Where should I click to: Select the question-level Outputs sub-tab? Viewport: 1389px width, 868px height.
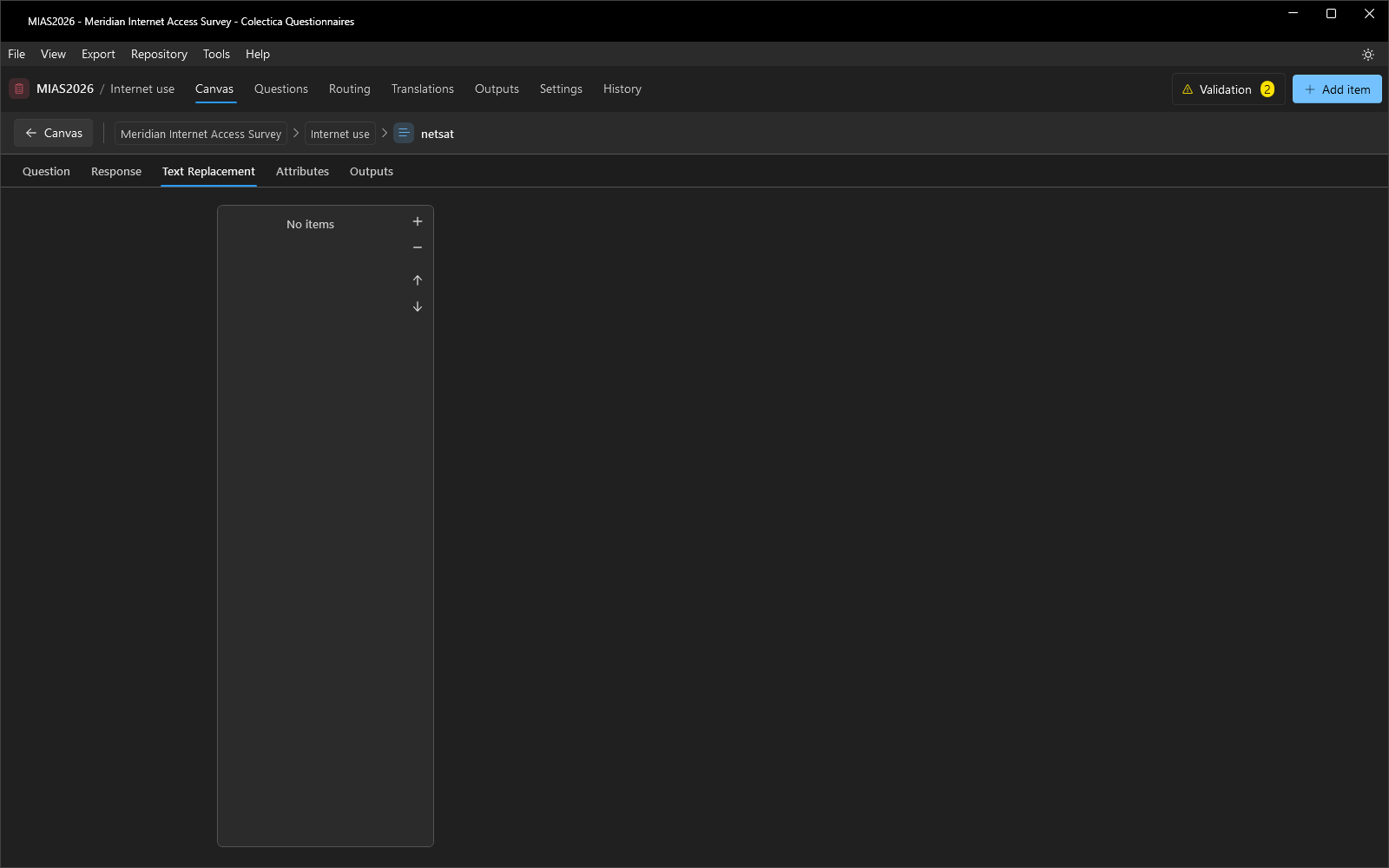coord(372,171)
